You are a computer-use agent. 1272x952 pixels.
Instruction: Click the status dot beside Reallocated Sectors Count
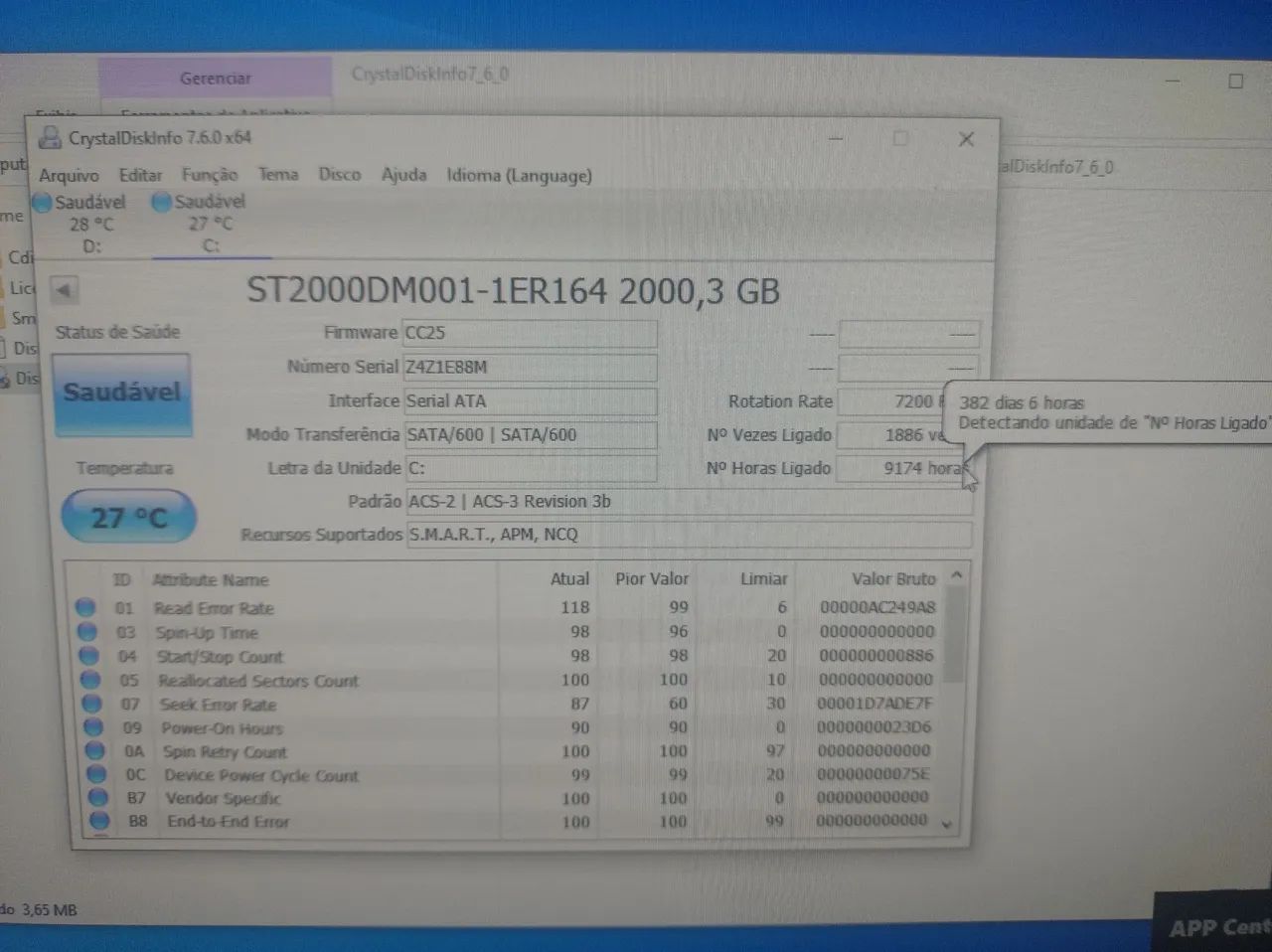pyautogui.click(x=85, y=680)
